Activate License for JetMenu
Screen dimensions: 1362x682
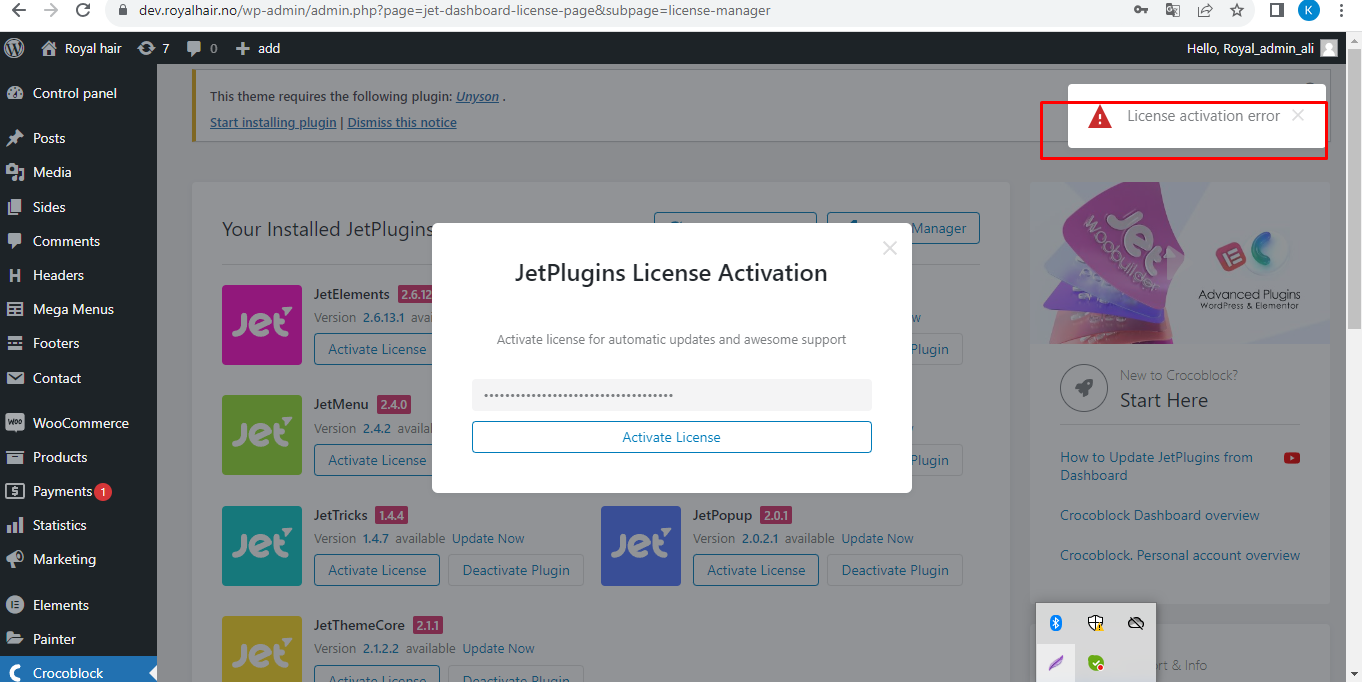[374, 460]
